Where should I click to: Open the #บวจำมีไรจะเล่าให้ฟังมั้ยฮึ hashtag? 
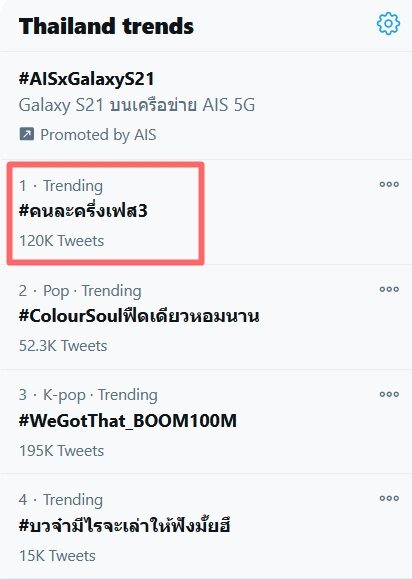125,525
